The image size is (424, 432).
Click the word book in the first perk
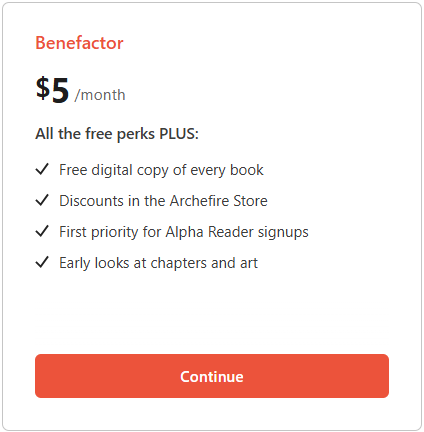247,170
